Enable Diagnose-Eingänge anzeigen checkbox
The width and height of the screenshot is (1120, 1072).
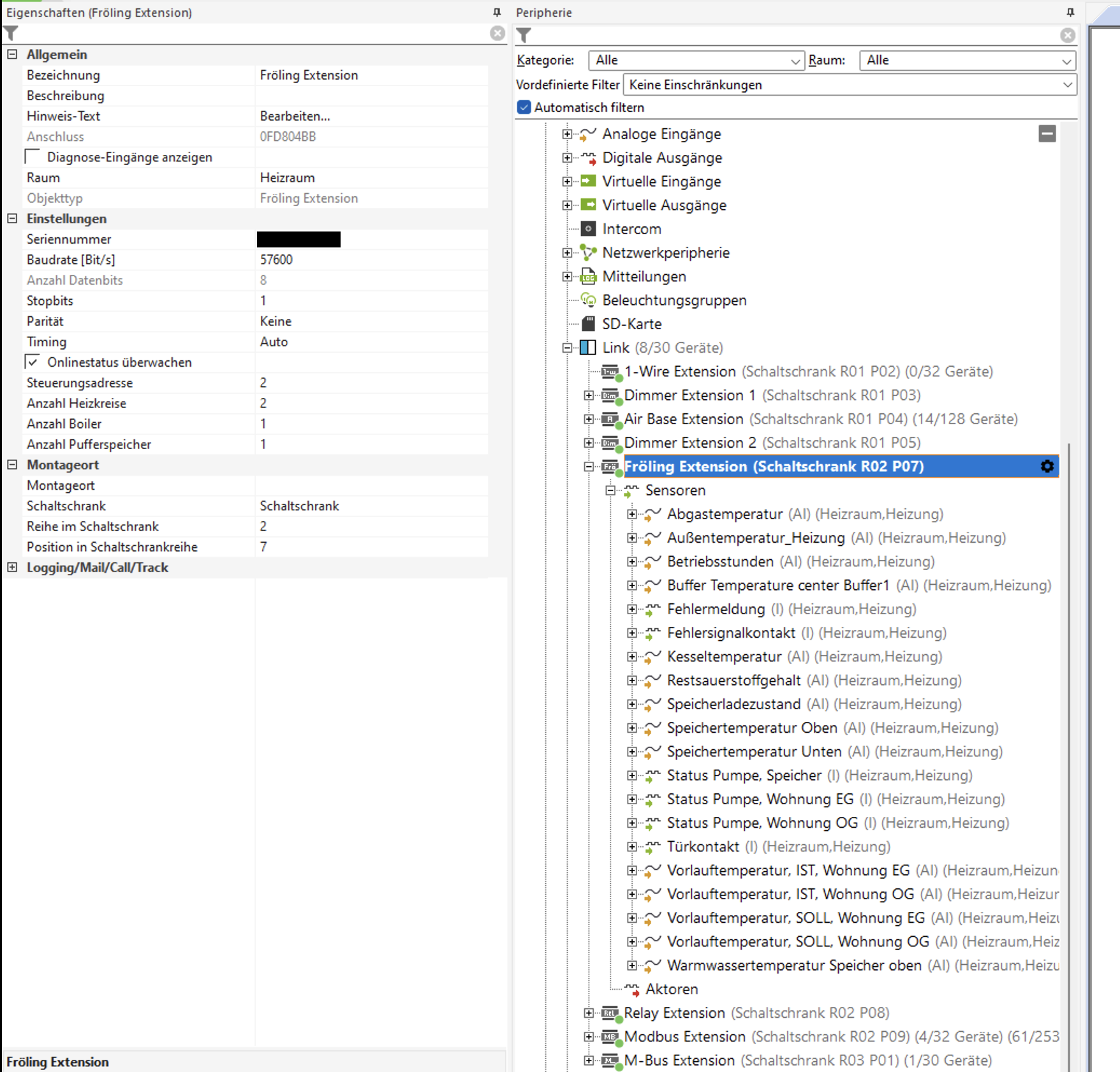(32, 157)
